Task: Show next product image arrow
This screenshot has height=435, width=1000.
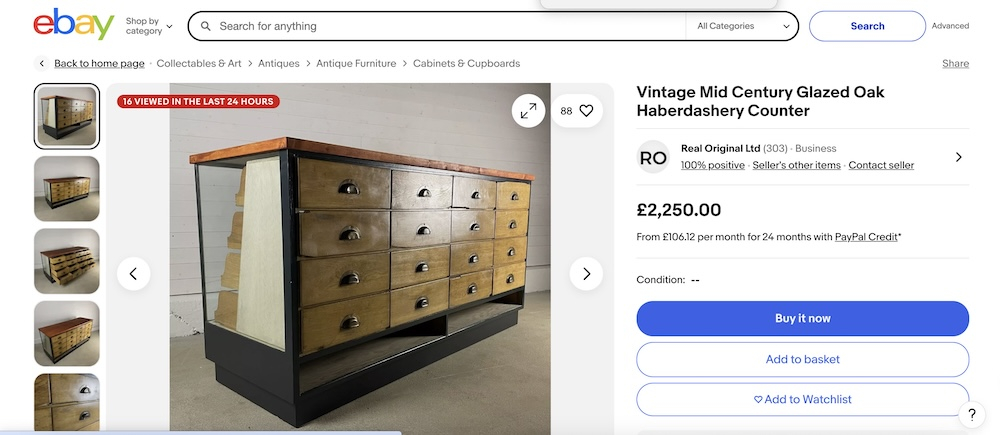Action: pos(586,273)
